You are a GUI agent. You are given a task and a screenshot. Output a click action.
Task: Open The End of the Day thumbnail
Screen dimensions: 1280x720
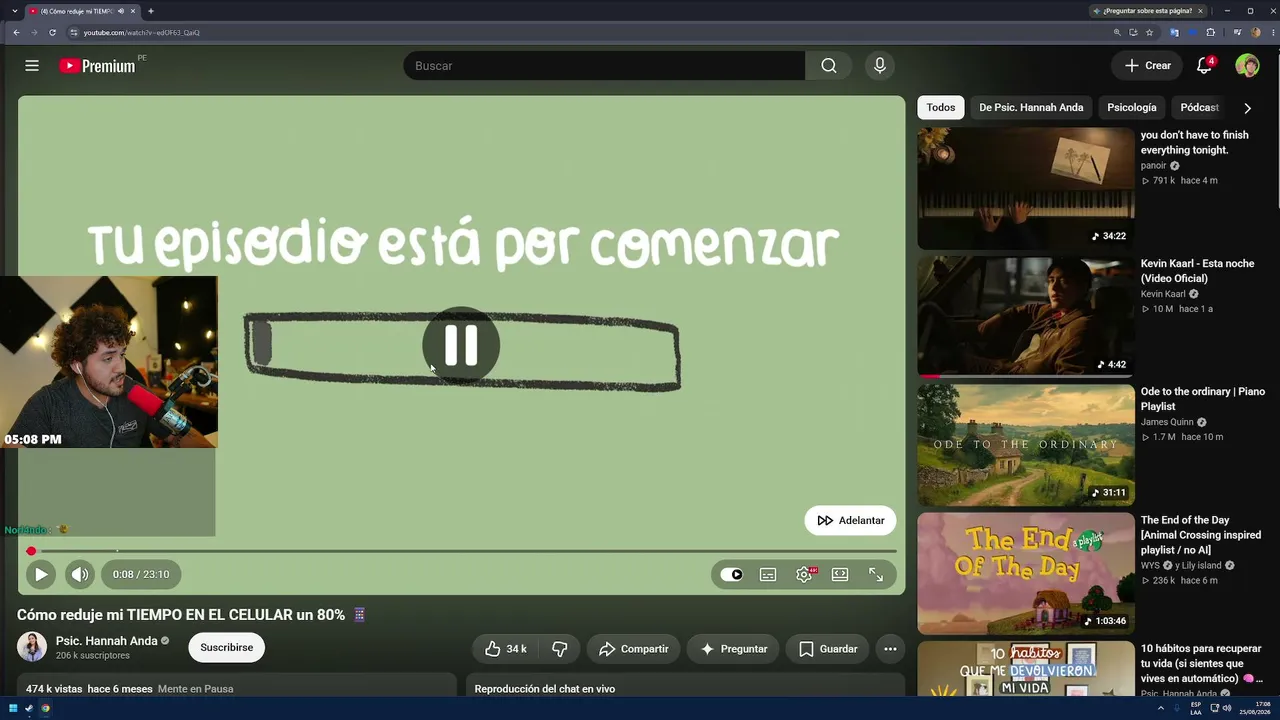coord(1026,574)
